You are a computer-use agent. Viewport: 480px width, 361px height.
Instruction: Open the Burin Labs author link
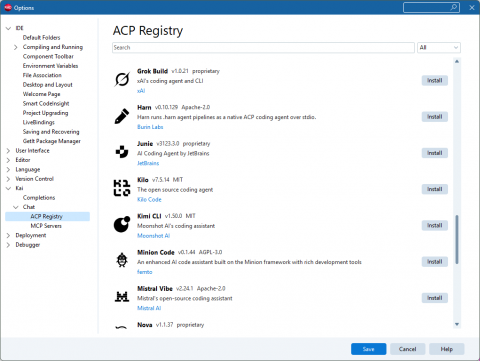[150, 127]
